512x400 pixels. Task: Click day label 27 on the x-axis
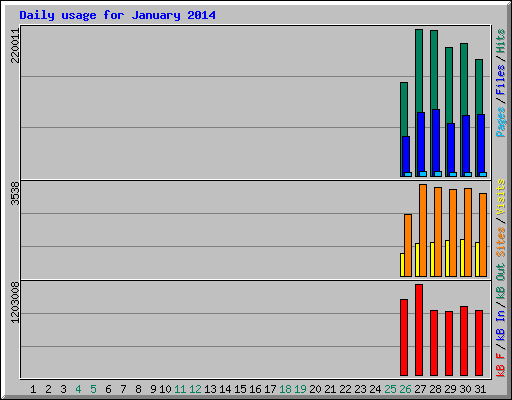click(420, 389)
